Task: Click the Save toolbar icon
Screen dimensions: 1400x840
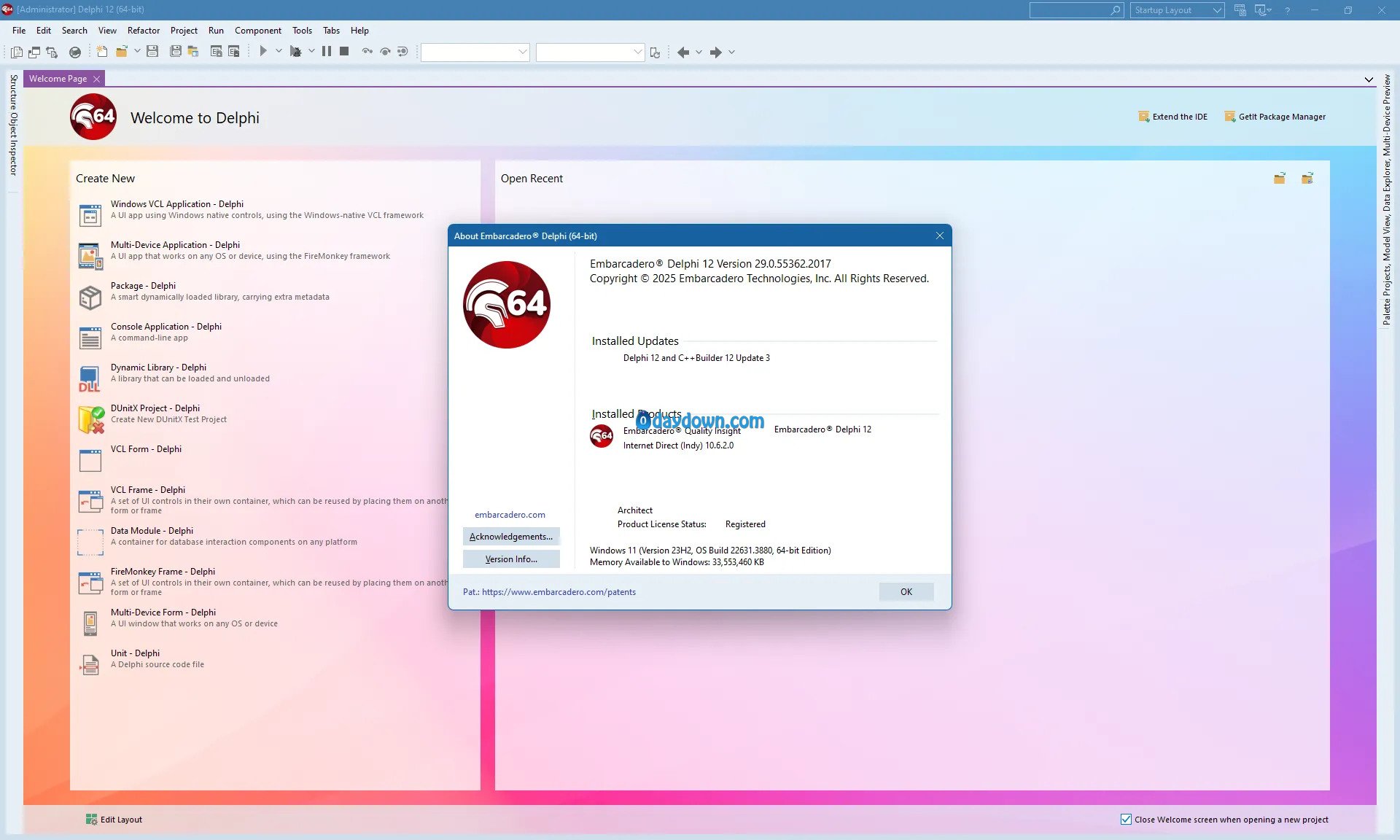Action: [152, 52]
